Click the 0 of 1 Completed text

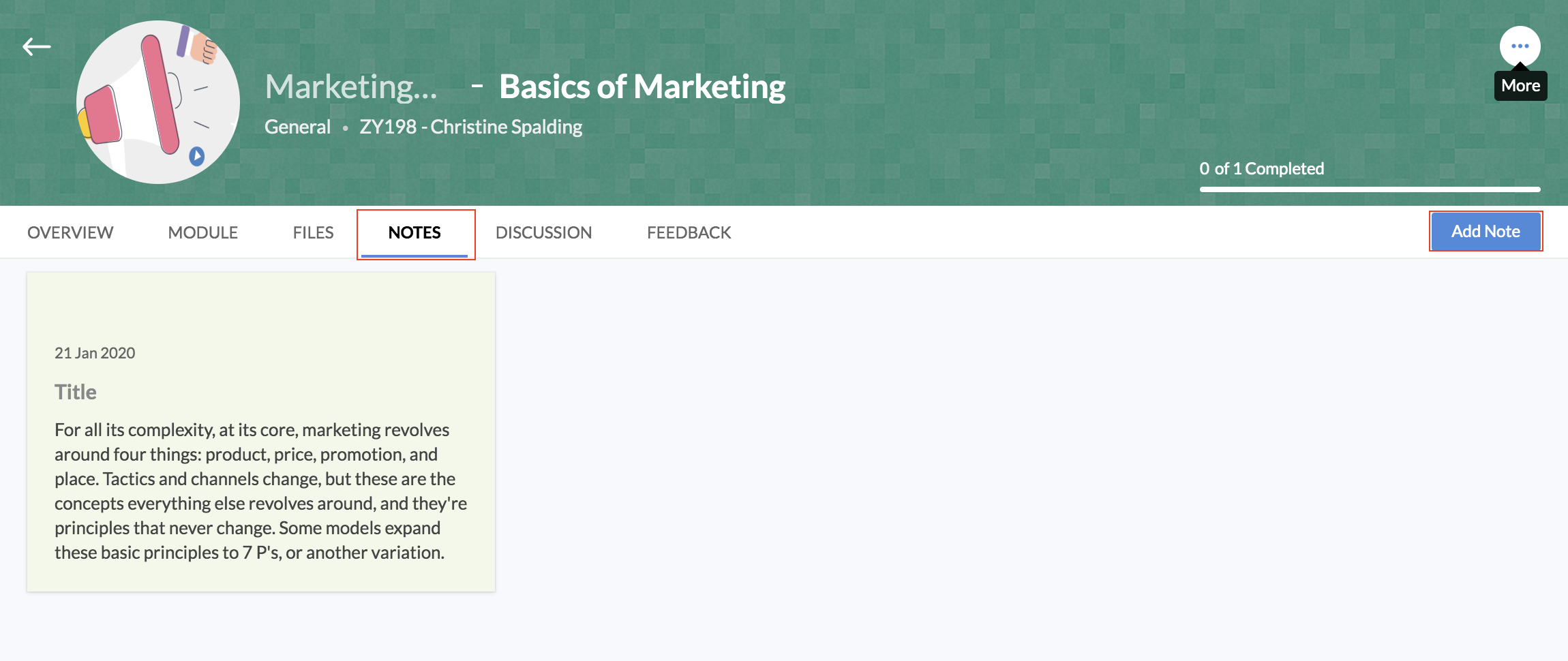pos(1262,168)
